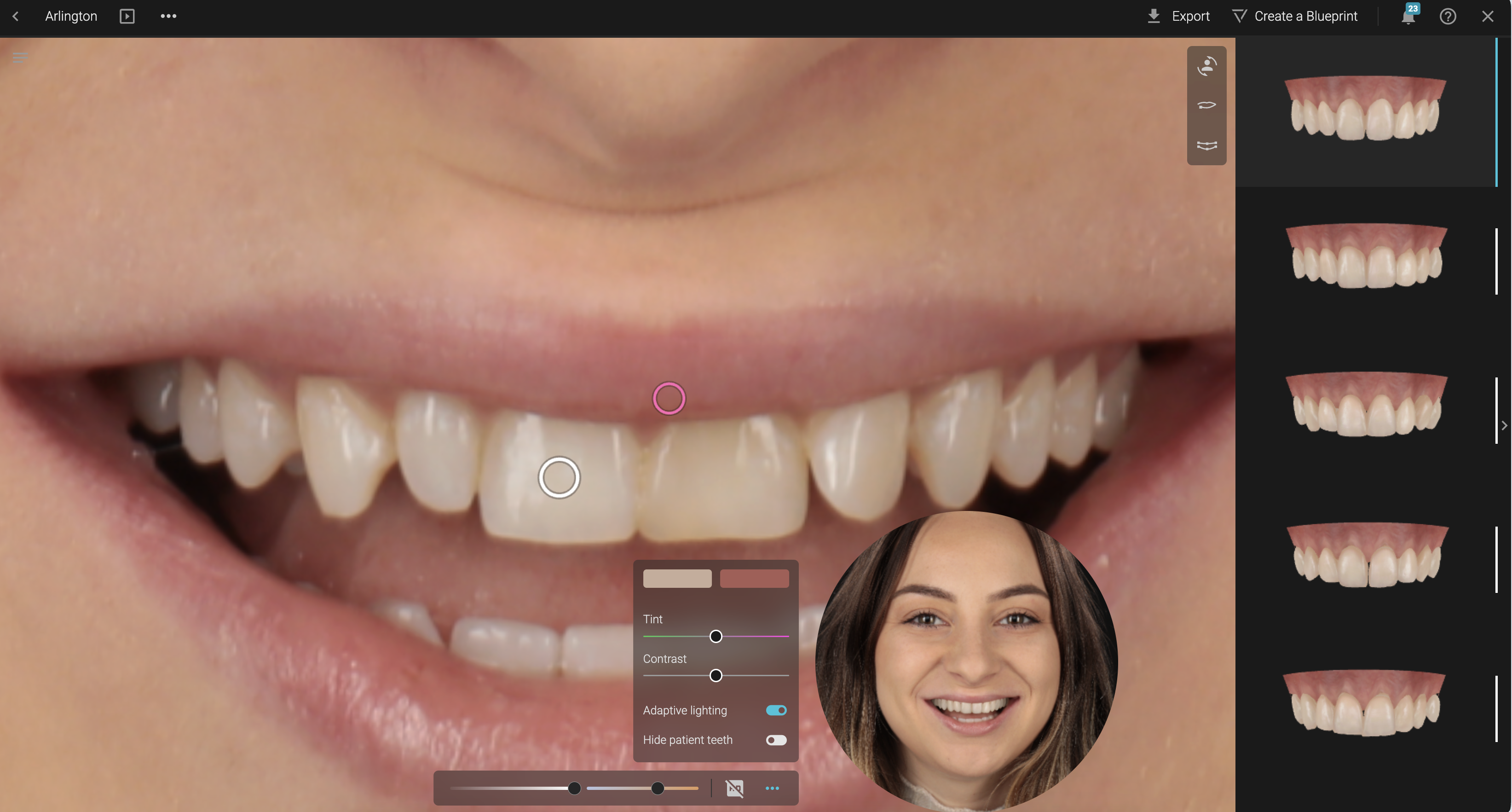Enable the Hide patient teeth switch
The width and height of the screenshot is (1512, 812).
(x=776, y=740)
